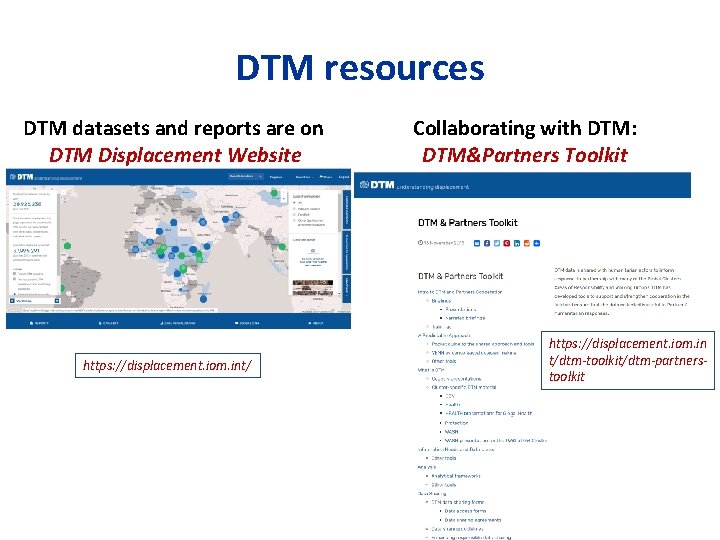Click the right panel scrollbar on map site
Viewport: 720px width, 540px height.
click(x=340, y=211)
